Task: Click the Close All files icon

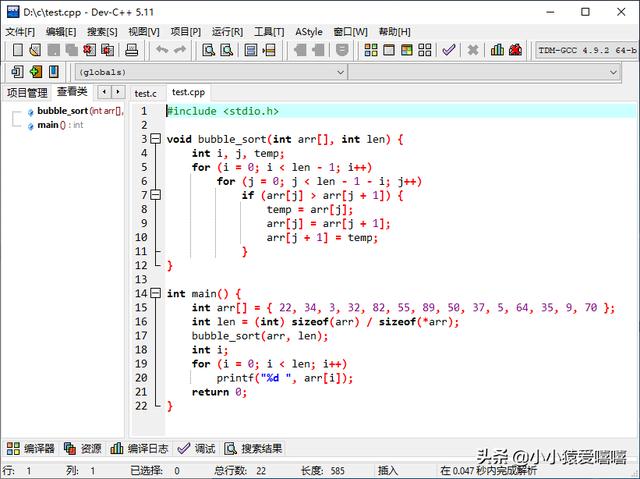Action: point(107,50)
